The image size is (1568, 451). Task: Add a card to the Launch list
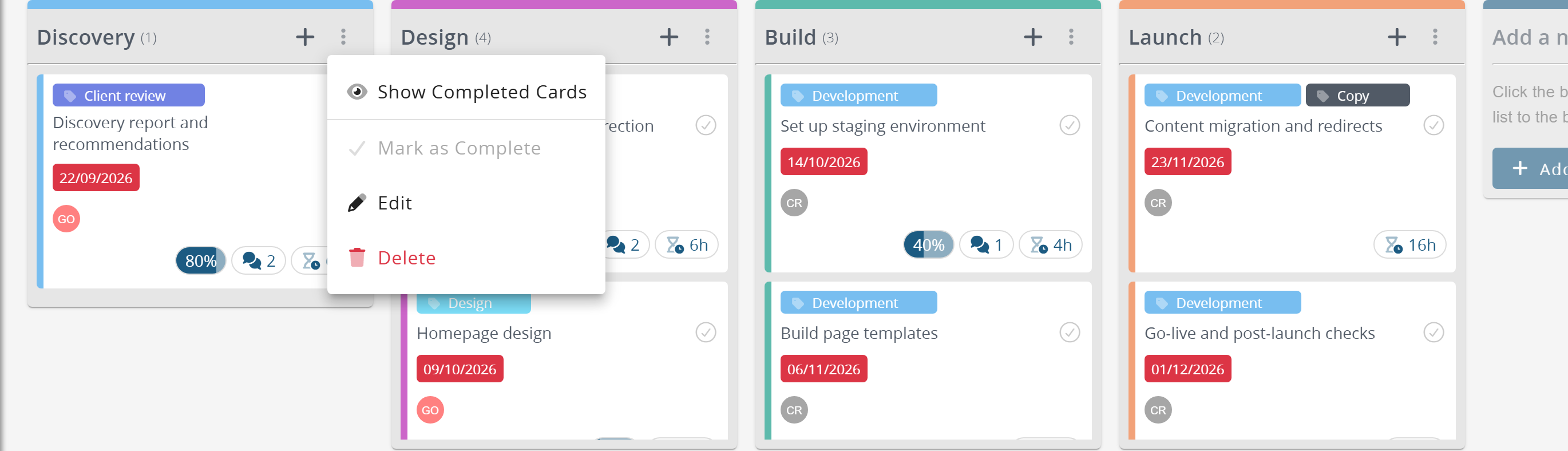[1397, 37]
